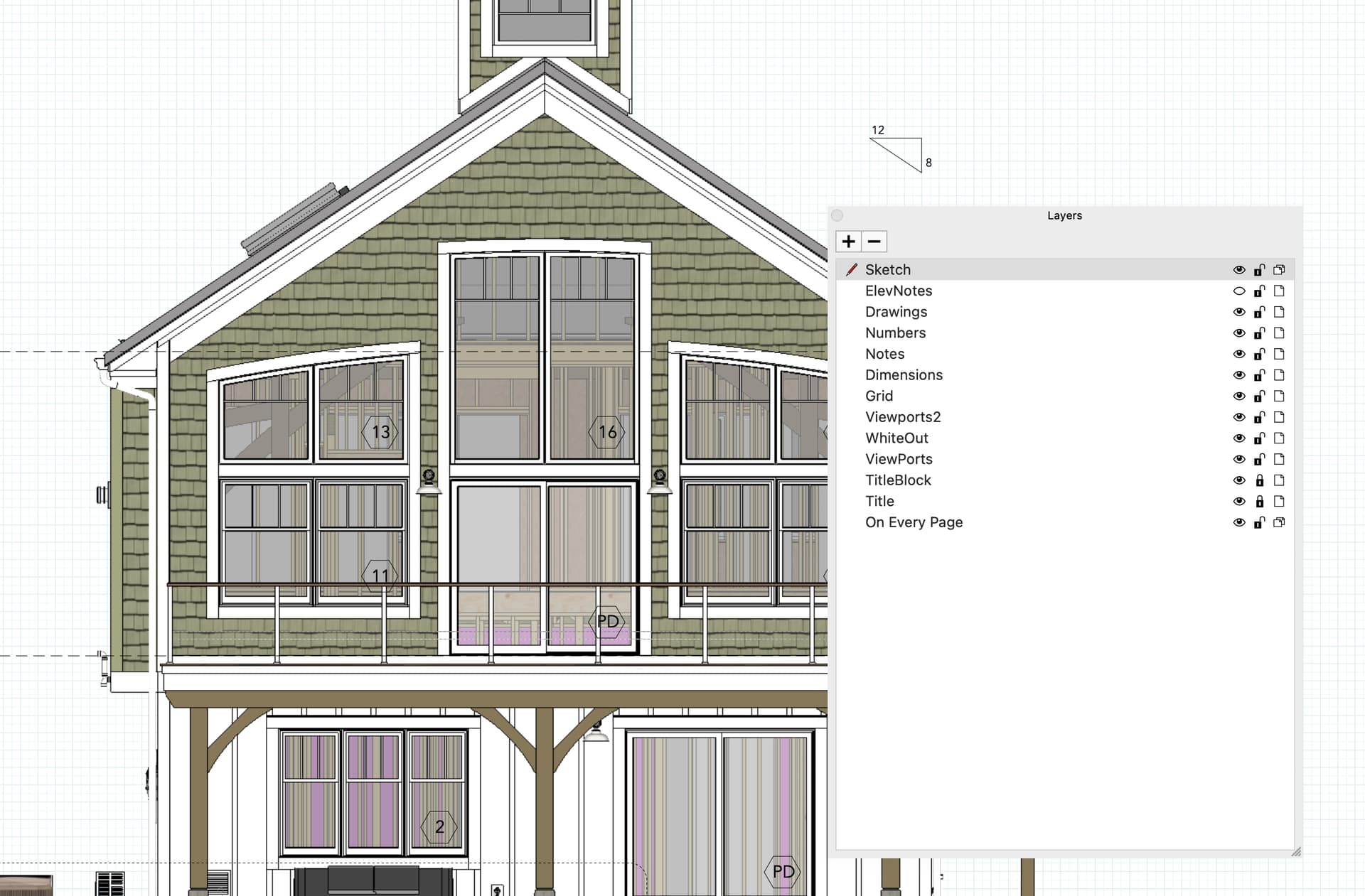Click the page icon beside the ViewPorts layer
The height and width of the screenshot is (896, 1365).
(1280, 459)
